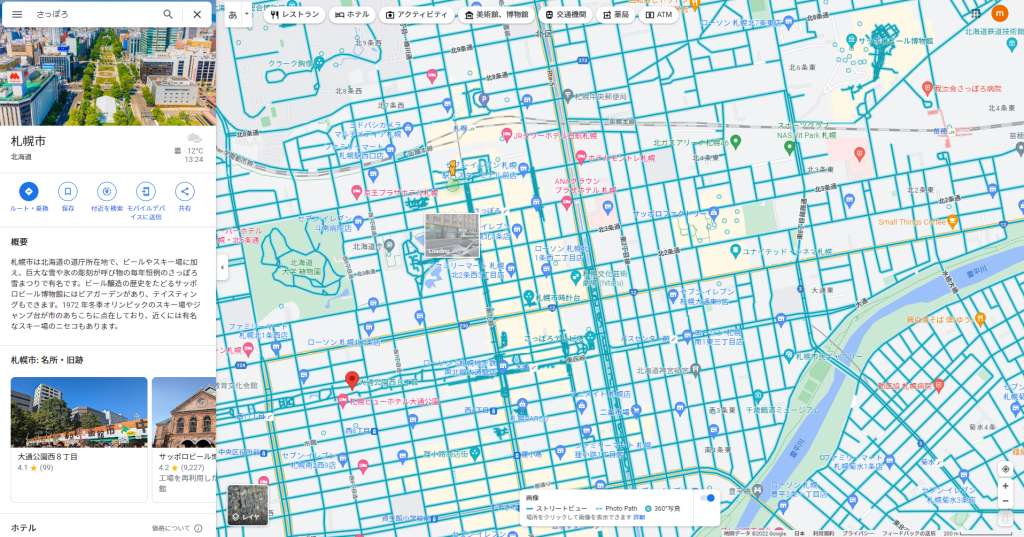Select the pegman Street View control
The image size is (1024, 537).
tap(1005, 518)
